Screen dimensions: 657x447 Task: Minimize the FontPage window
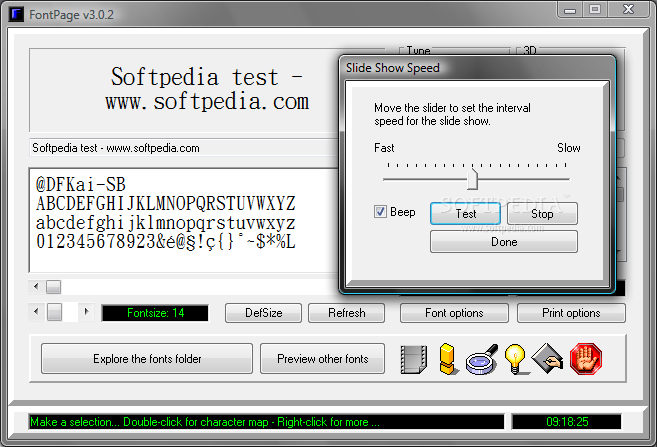[x=570, y=10]
